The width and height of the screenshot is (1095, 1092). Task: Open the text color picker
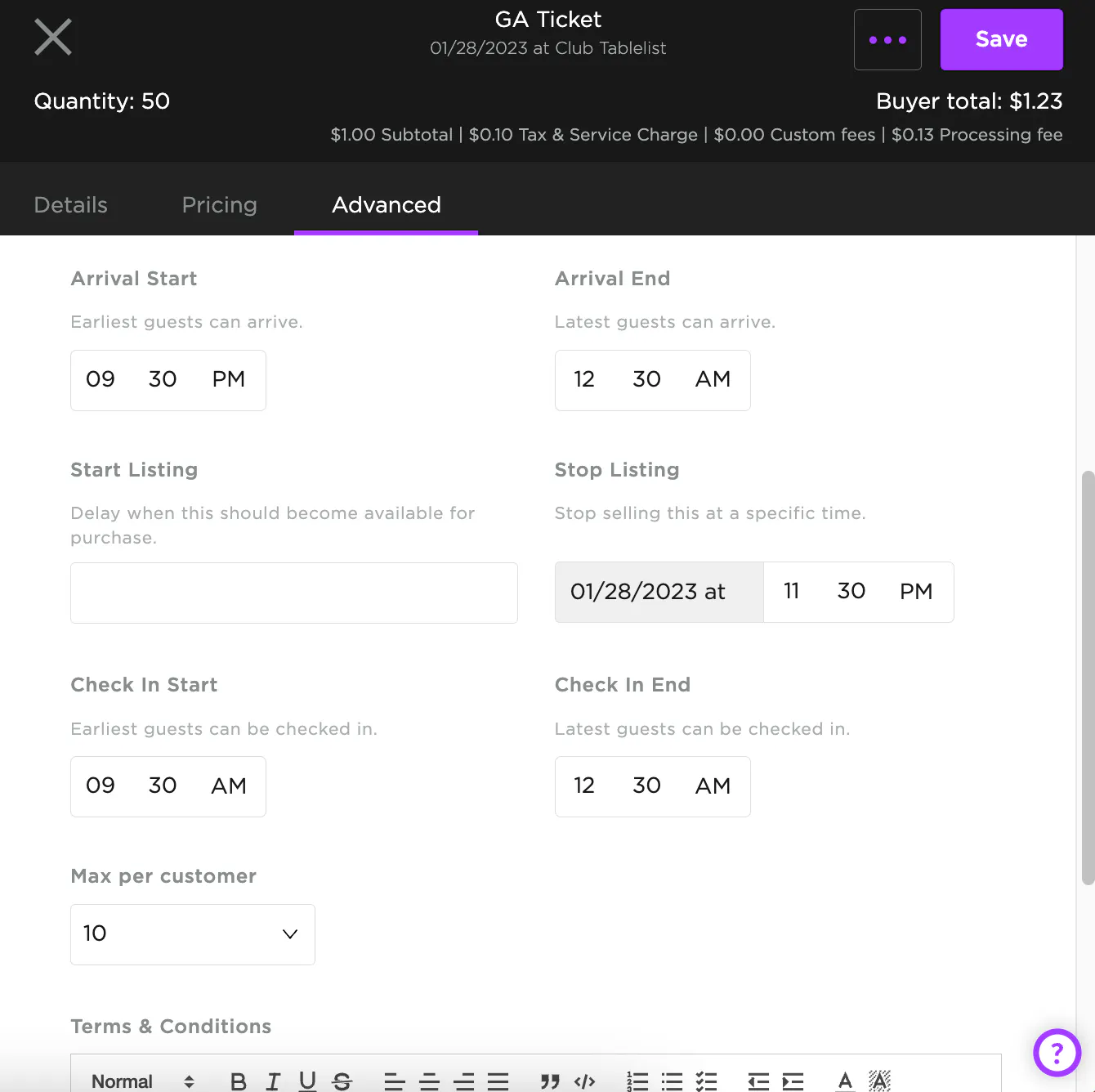tap(845, 1081)
